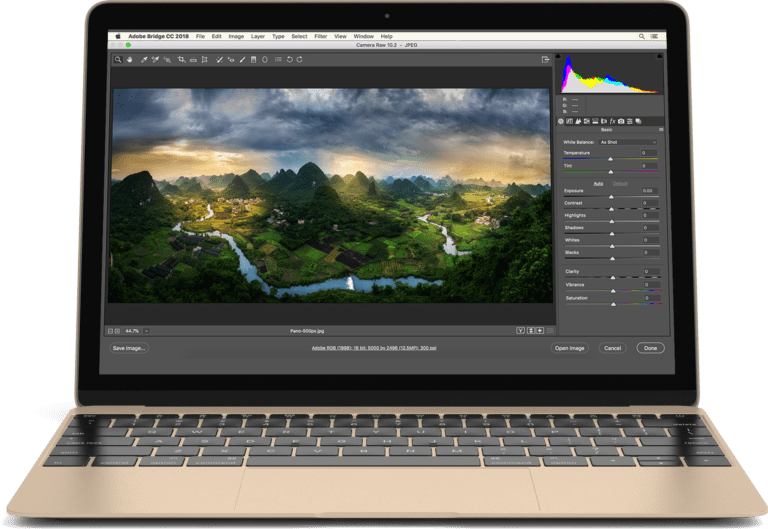Viewport: 768px width, 529px height.
Task: Select the Graduated Filter tool
Action: pyautogui.click(x=253, y=59)
